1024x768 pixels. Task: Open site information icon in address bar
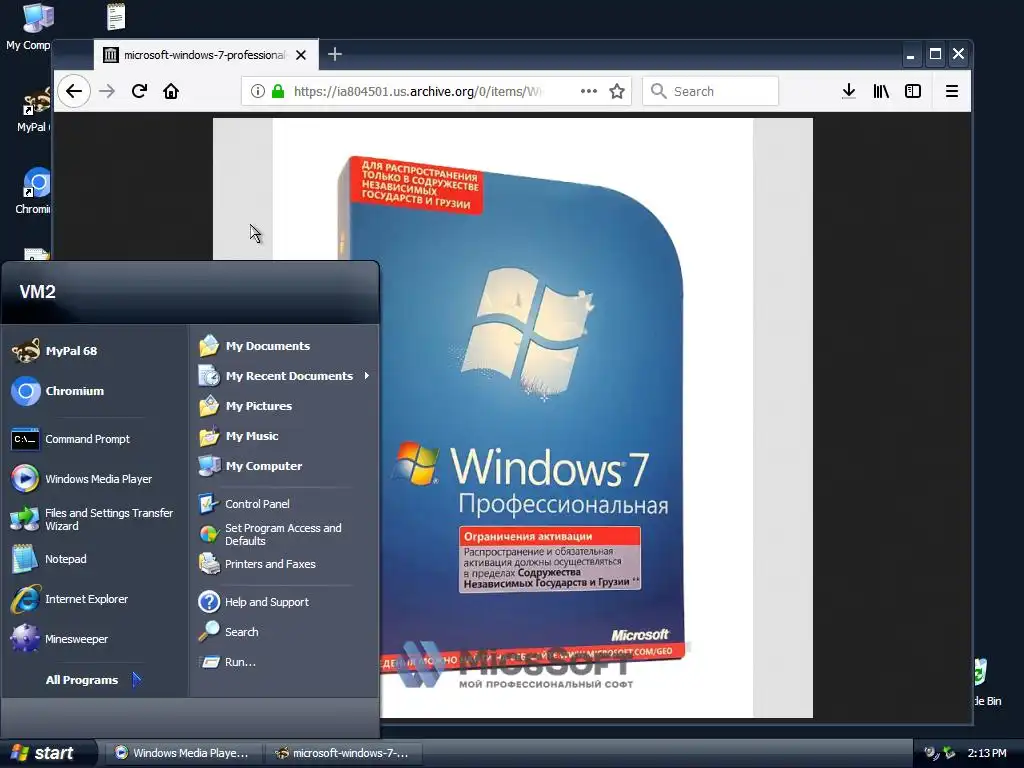coord(258,91)
